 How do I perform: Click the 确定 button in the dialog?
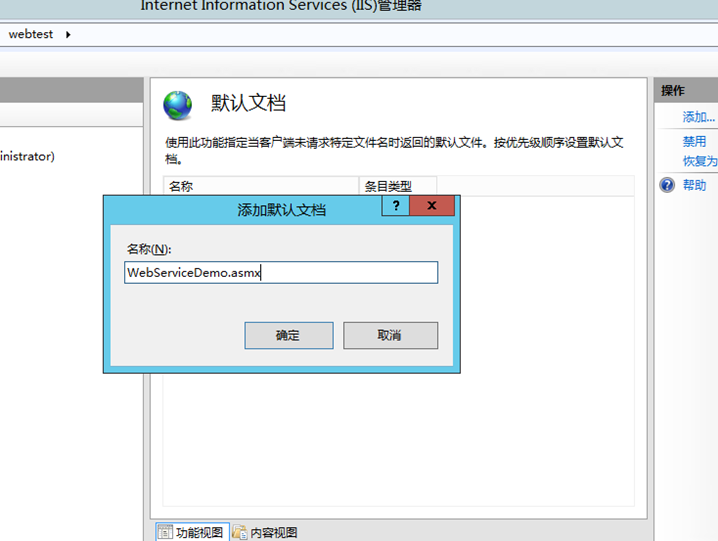289,335
